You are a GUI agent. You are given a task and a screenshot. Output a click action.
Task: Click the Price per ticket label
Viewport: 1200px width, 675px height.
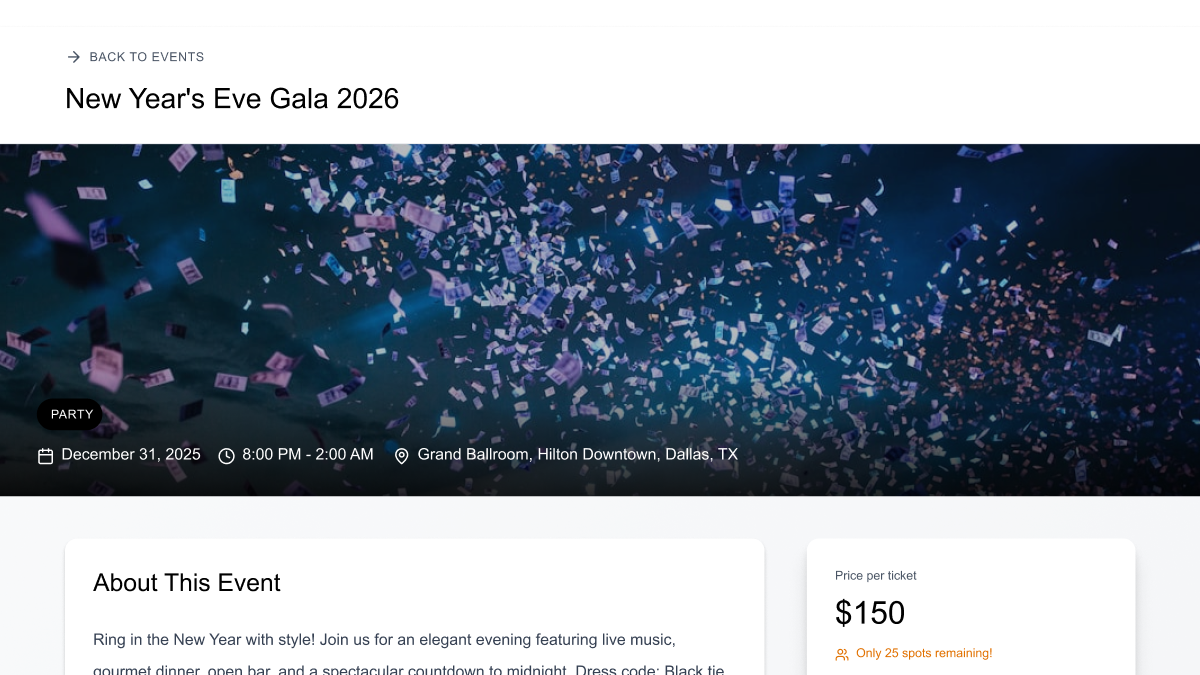876,575
